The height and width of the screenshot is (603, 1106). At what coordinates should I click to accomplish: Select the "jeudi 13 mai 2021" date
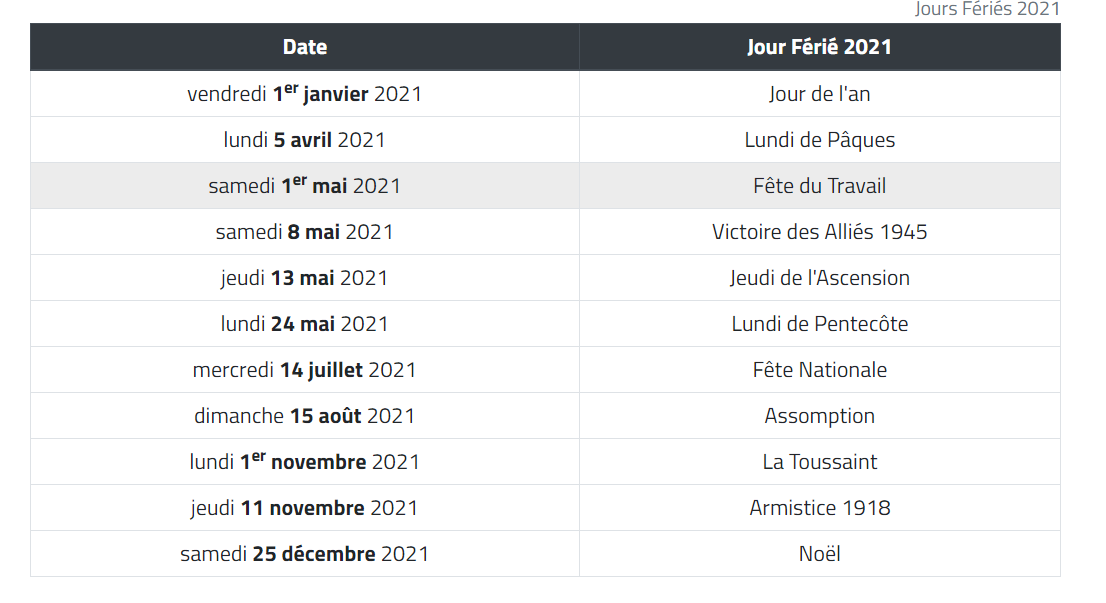pyautogui.click(x=305, y=278)
